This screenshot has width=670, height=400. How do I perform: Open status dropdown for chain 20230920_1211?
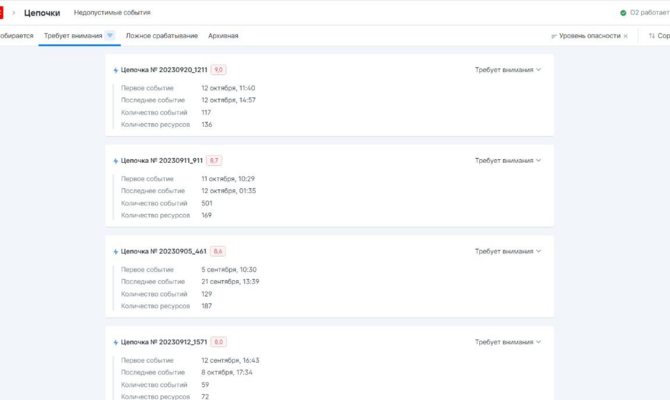point(508,70)
